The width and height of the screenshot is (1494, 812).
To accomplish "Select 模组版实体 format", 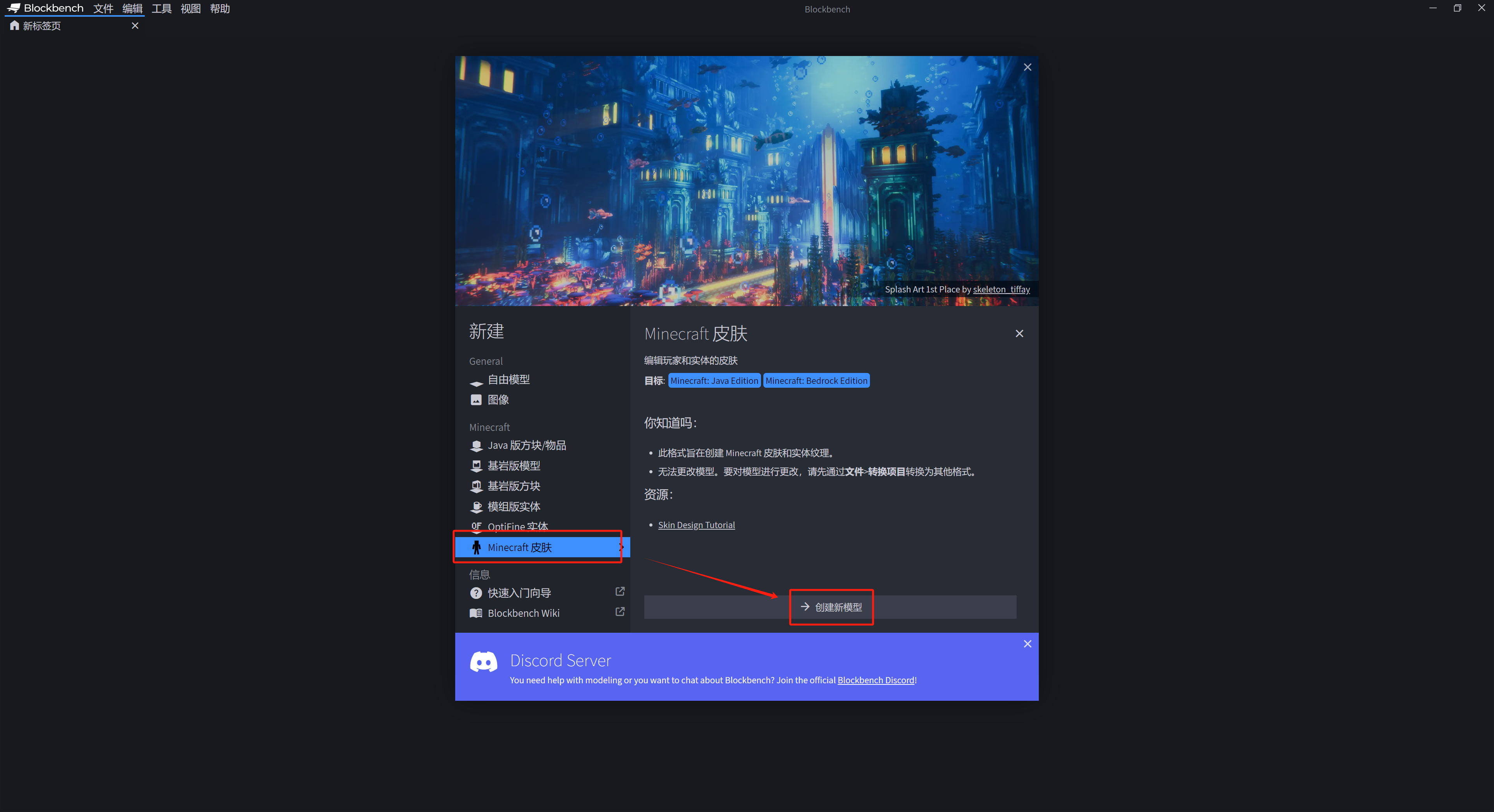I will (x=542, y=507).
